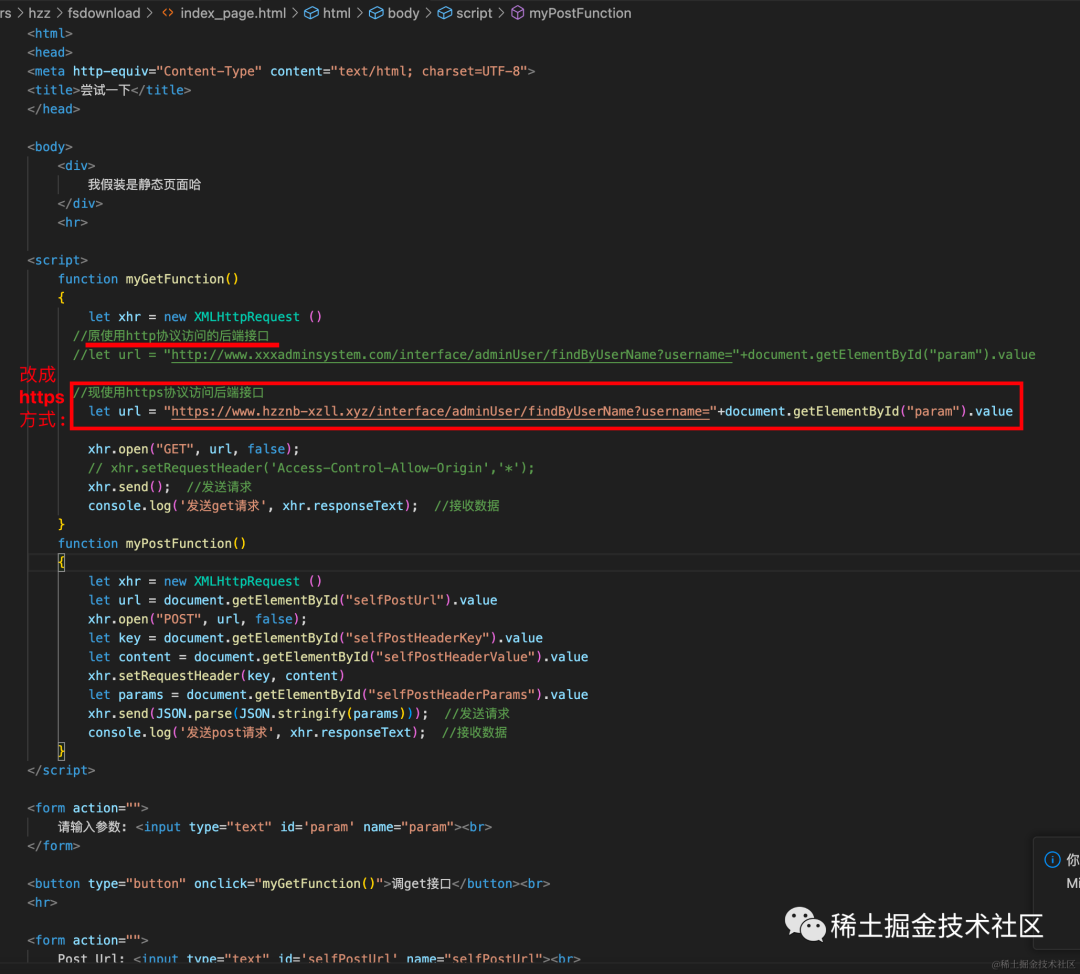This screenshot has height=974, width=1080.
Task: Click the html symbol icon in breadcrumb
Action: coord(311,13)
